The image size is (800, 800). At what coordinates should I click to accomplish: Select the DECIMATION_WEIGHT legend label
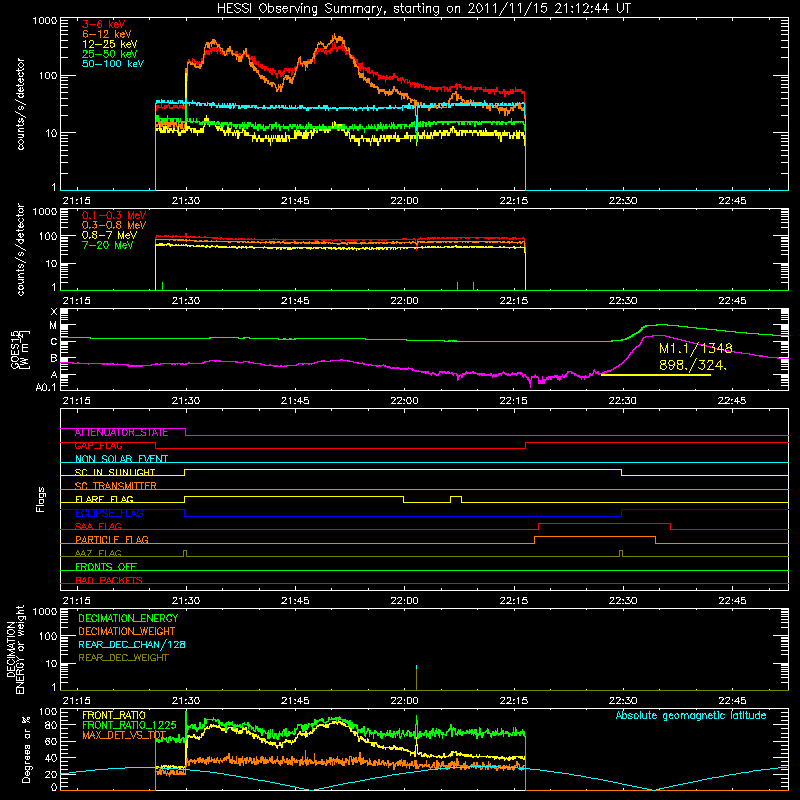(x=127, y=631)
